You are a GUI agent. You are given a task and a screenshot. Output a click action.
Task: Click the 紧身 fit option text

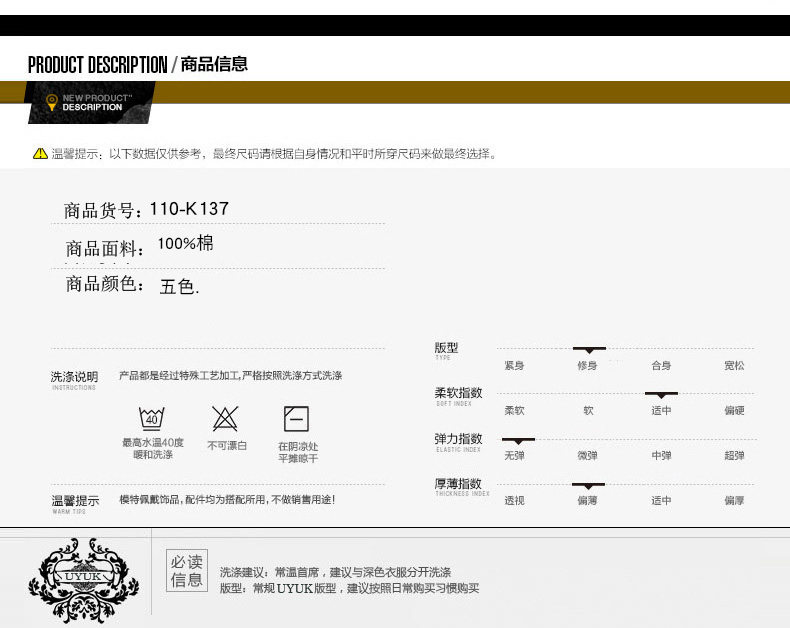[514, 365]
